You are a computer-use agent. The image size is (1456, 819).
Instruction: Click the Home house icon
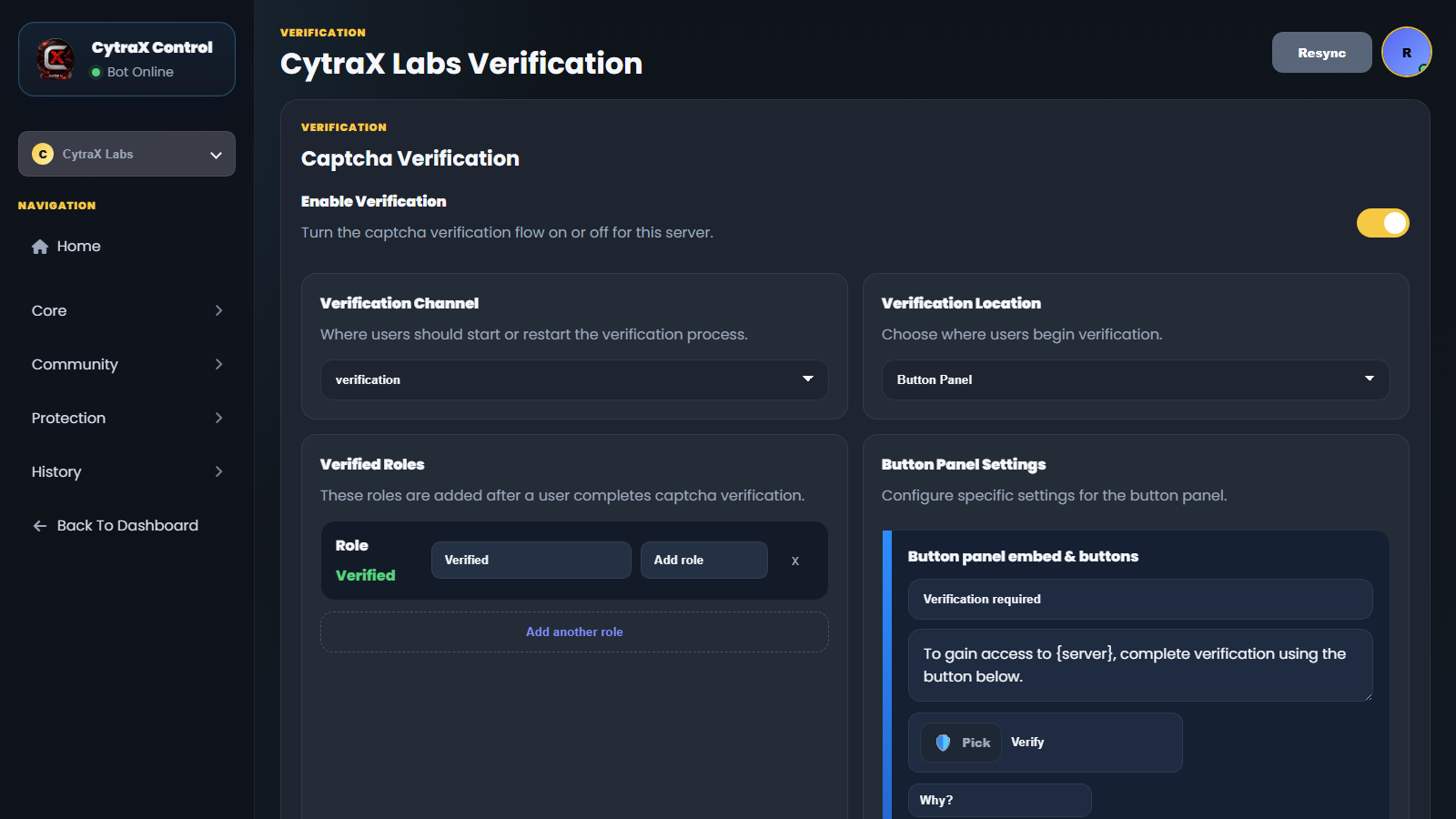(x=40, y=247)
